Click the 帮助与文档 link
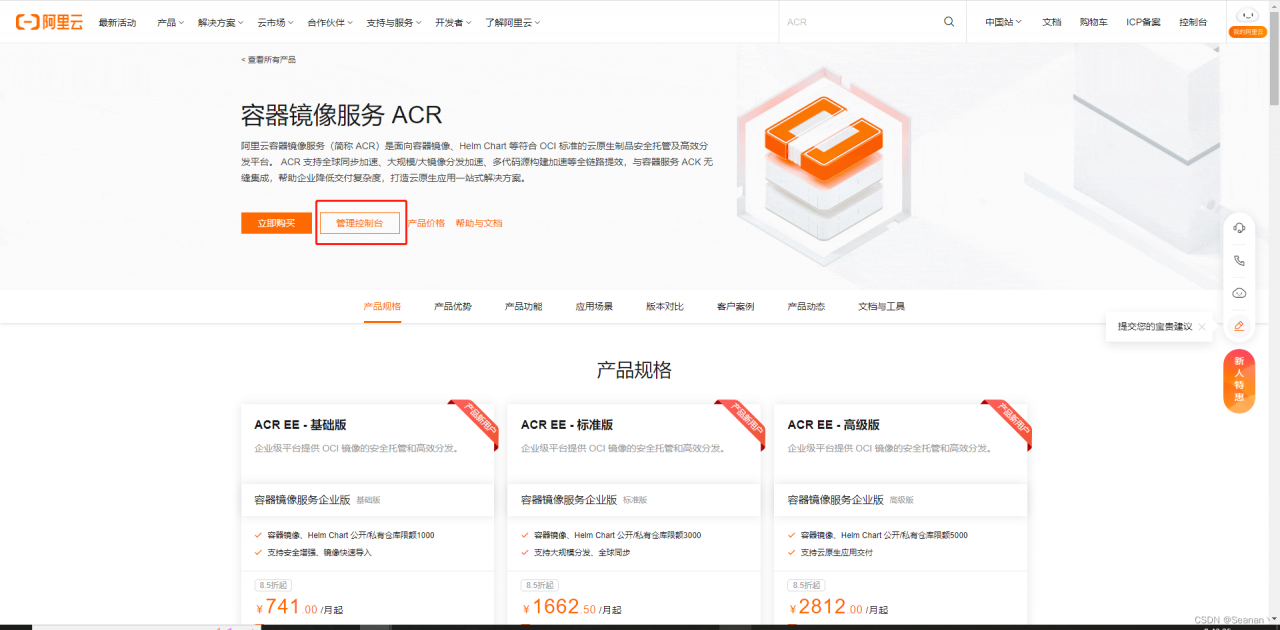The height and width of the screenshot is (630, 1280). click(477, 222)
